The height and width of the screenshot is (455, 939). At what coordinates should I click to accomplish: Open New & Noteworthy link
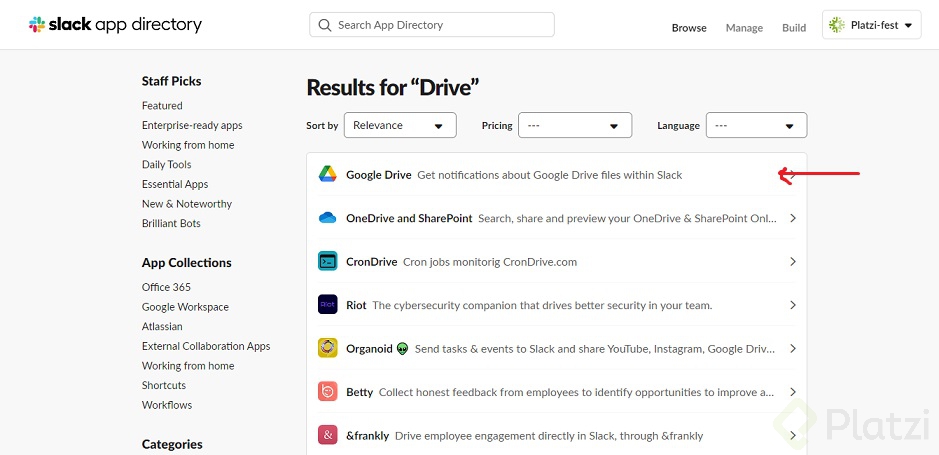[x=186, y=204]
